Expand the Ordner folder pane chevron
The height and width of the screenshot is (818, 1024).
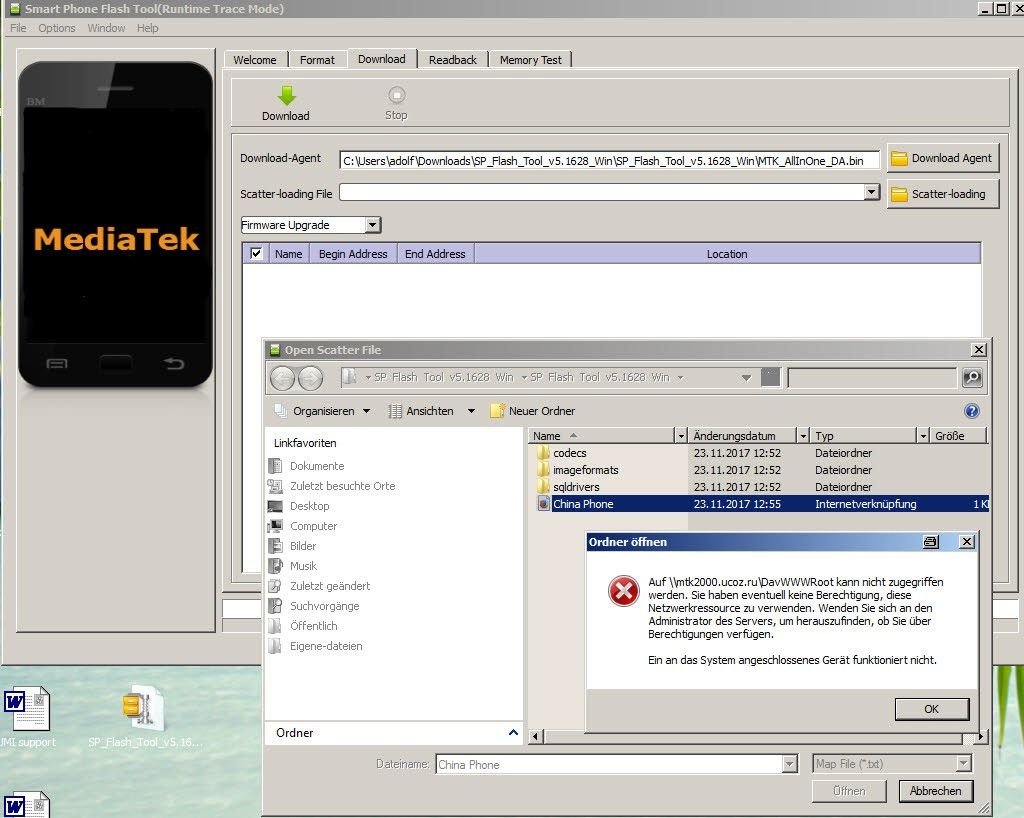pos(513,732)
